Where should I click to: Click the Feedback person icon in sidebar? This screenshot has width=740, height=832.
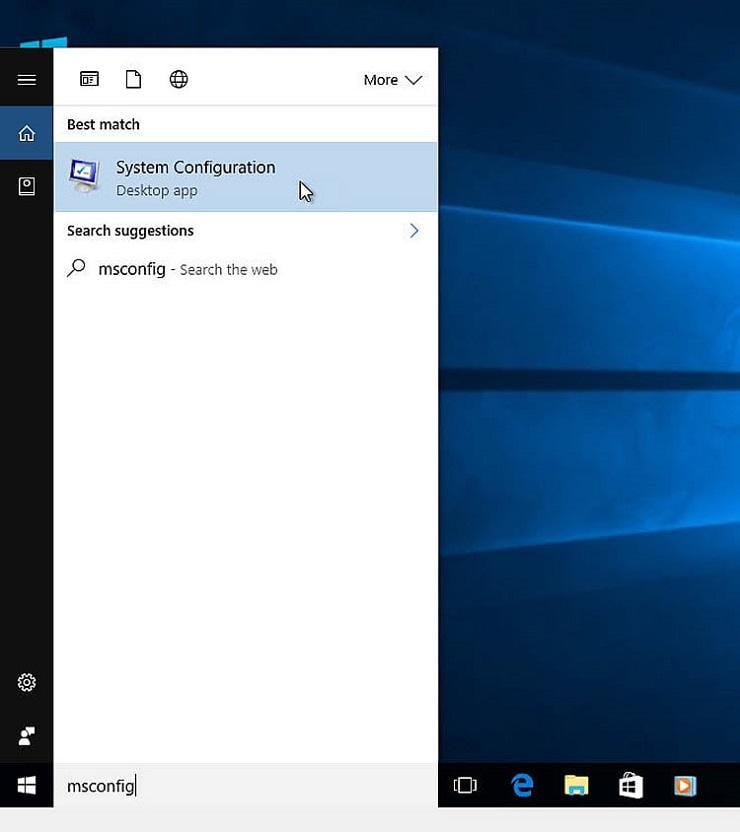(27, 736)
